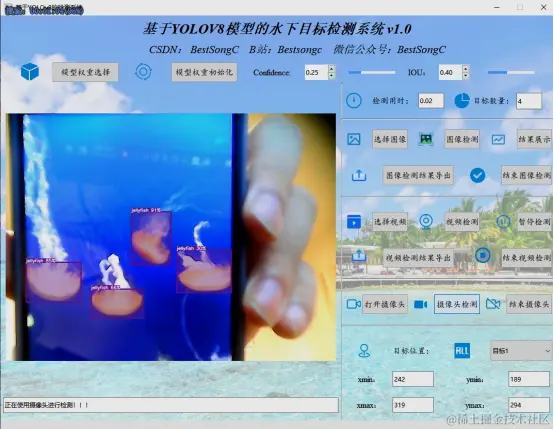This screenshot has width=554, height=430.
Task: Click the xmax field showing 319
Action: click(x=413, y=405)
